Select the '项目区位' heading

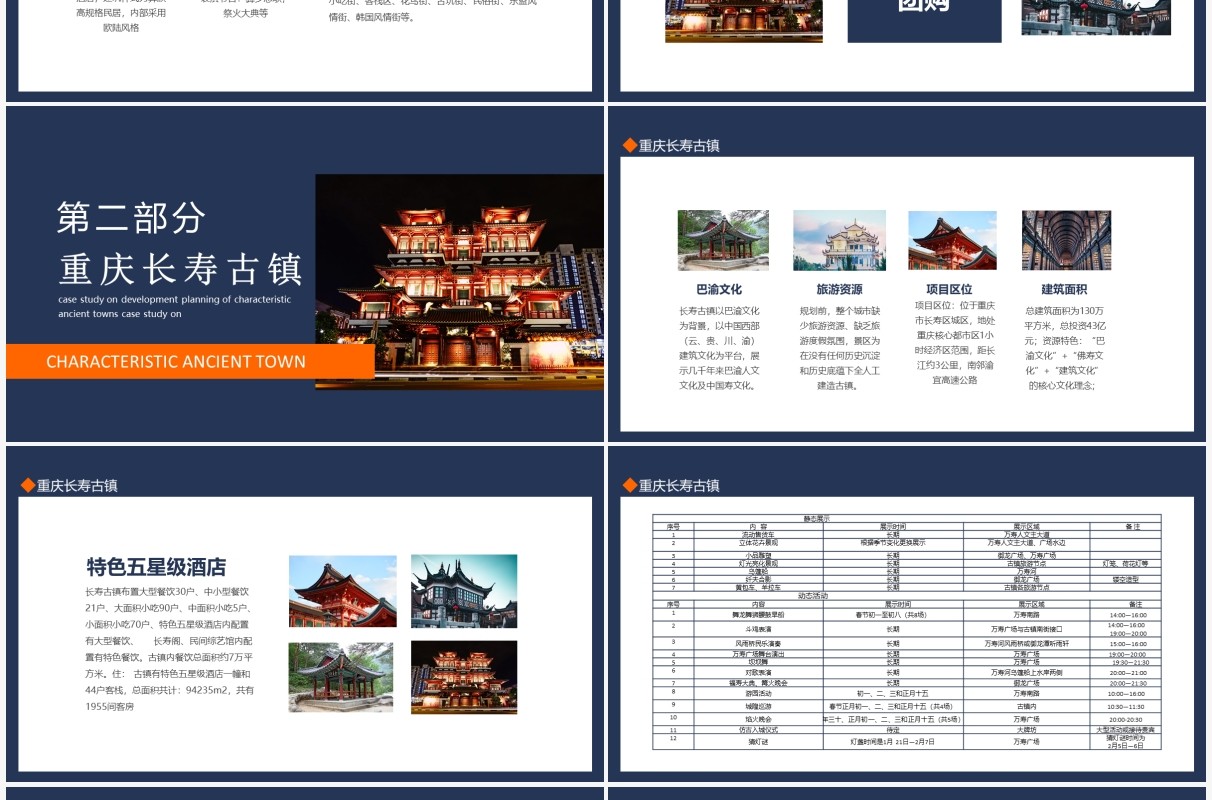949,289
